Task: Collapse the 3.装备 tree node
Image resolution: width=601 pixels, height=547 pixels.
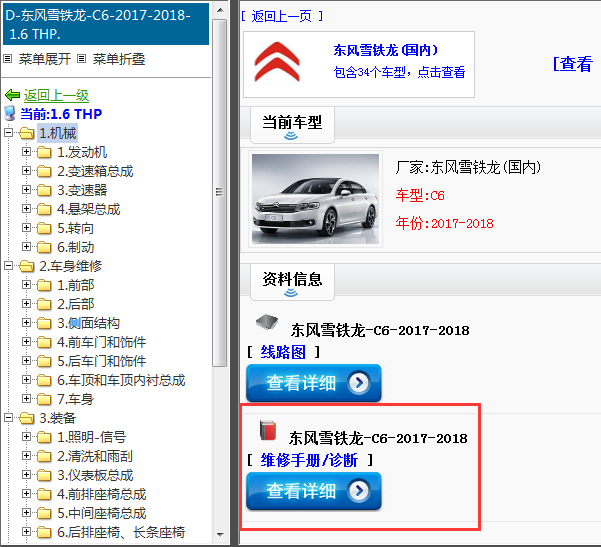Action: 8,418
